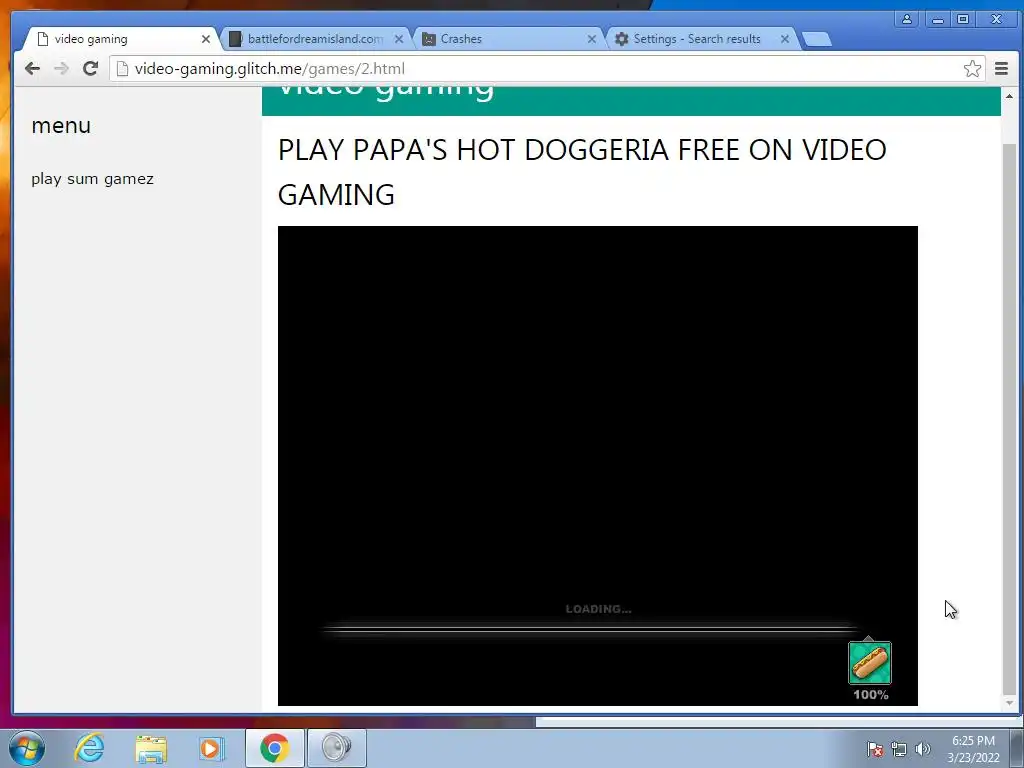Screen dimensions: 1024x768
Task: Open the play sum gamez link
Action: [x=93, y=179]
